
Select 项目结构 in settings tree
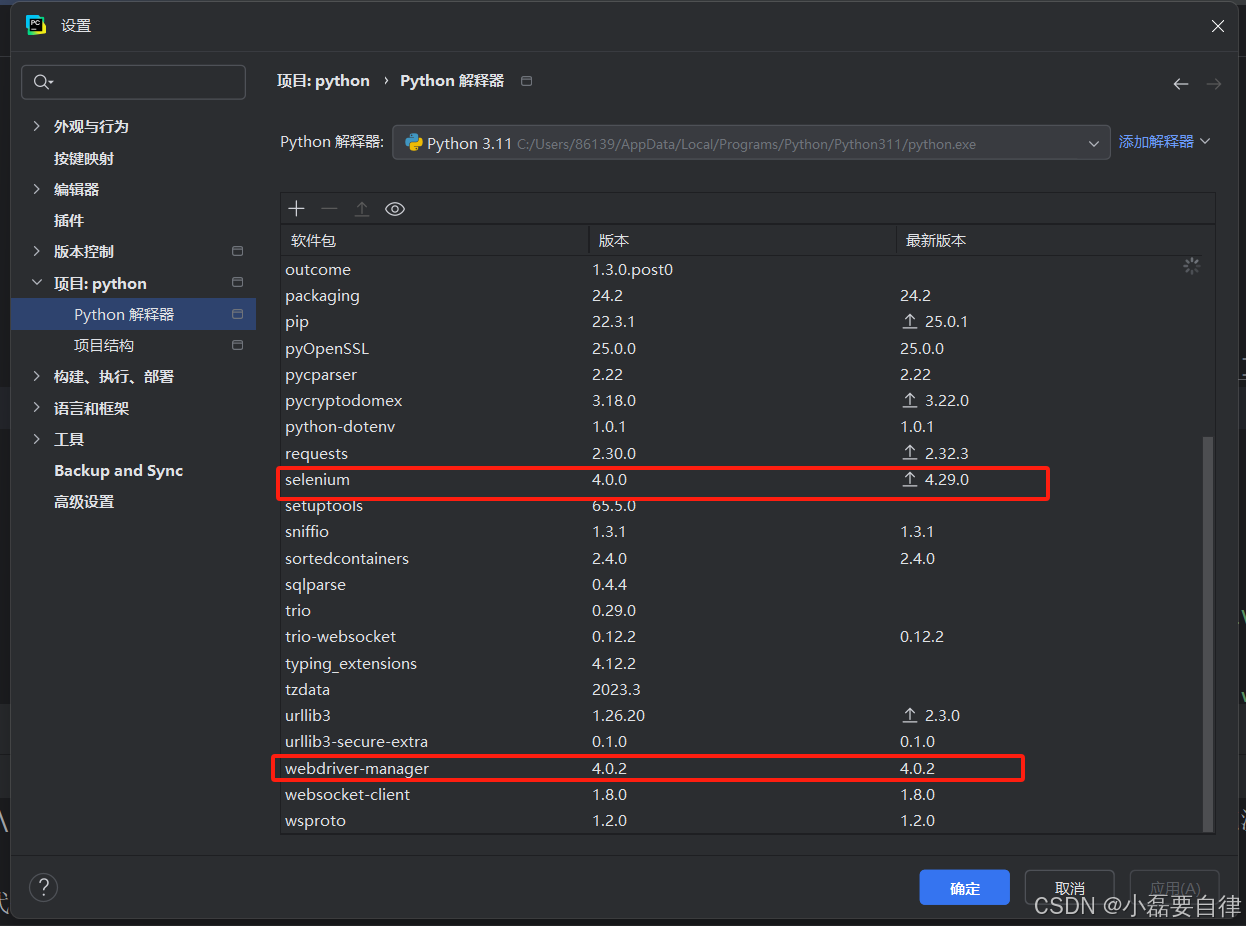point(104,345)
